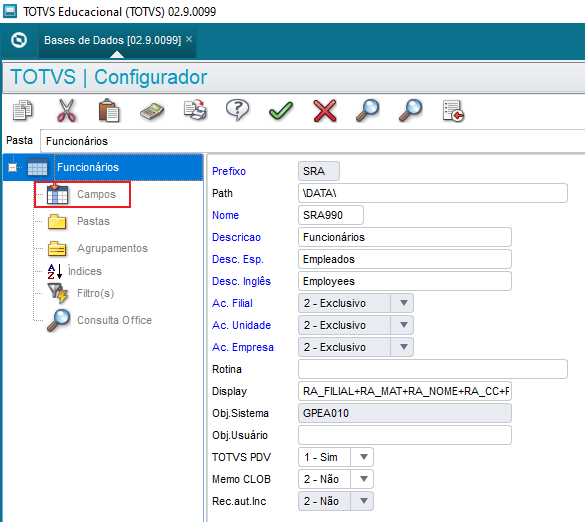Collapse the Funcionários tree node
This screenshot has height=522, width=585.
(13, 168)
